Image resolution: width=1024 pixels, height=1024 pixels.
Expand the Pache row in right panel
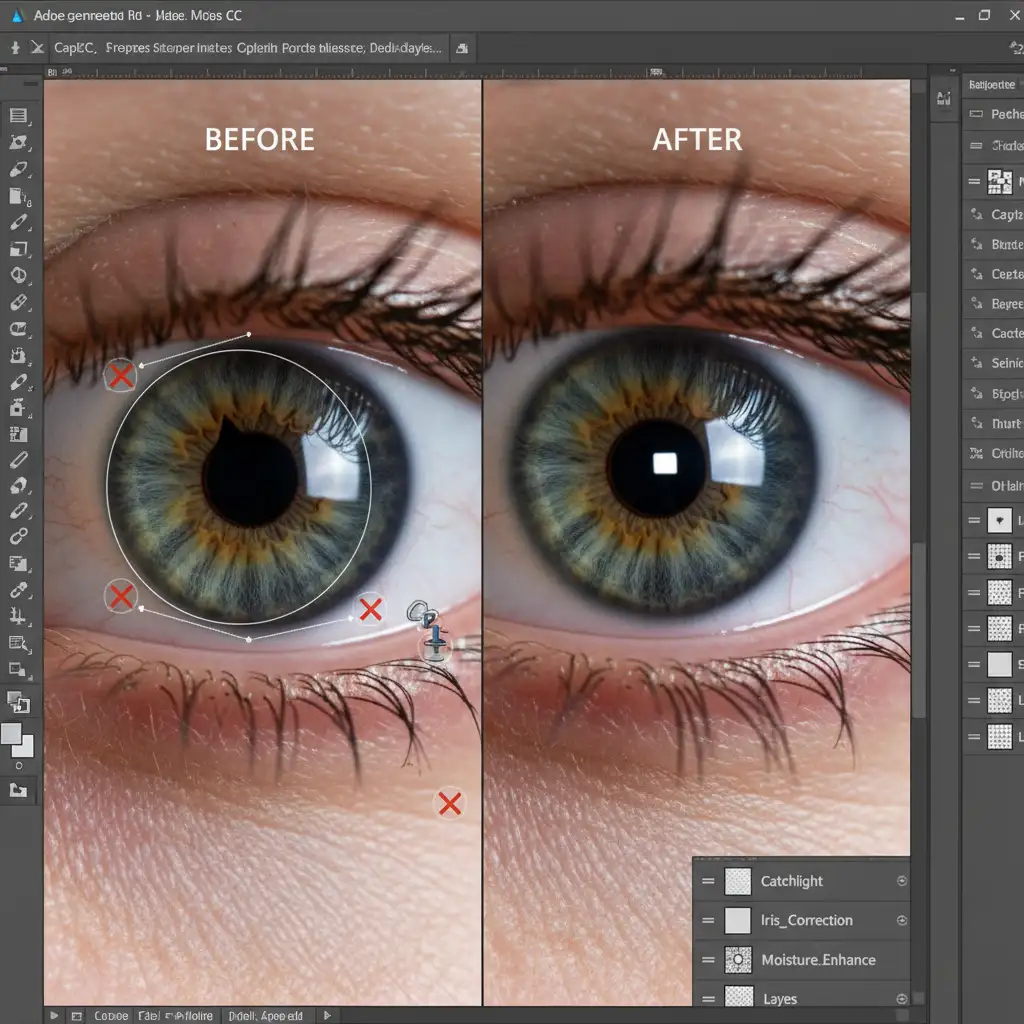976,115
